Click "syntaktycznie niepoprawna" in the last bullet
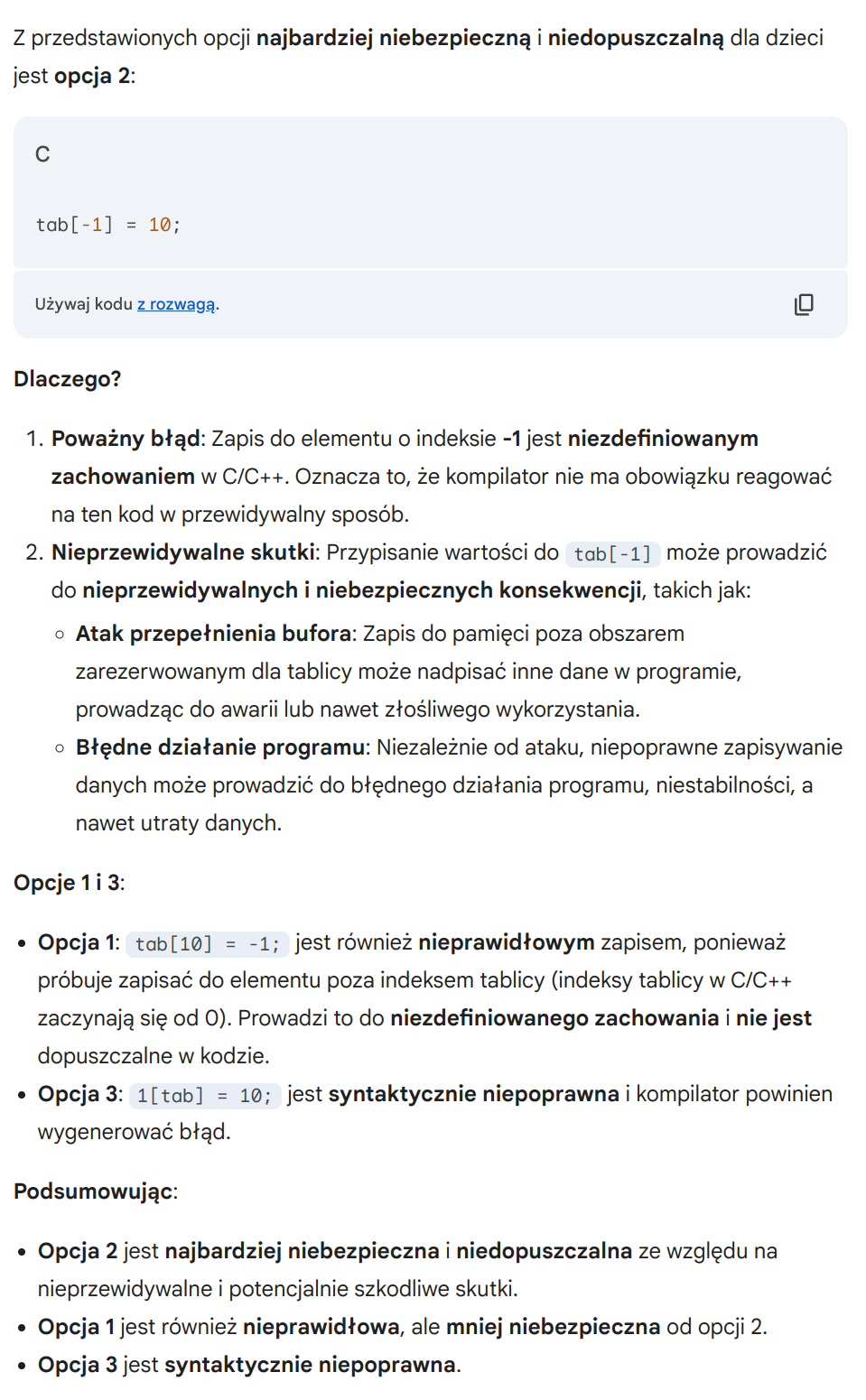This screenshot has width=866, height=1400. pos(310,1365)
